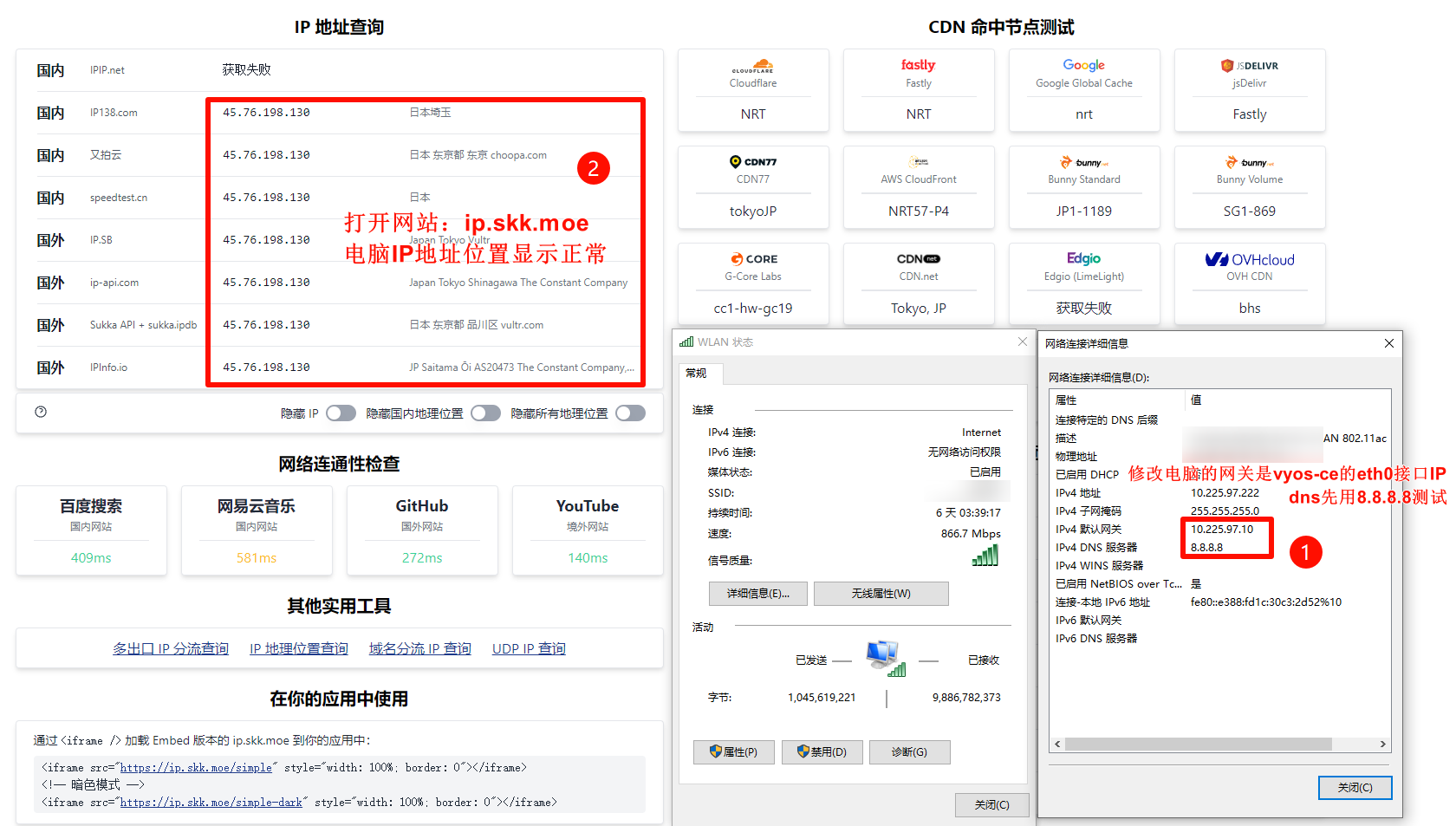Click the CDN.net logo icon
Image resolution: width=1456 pixels, height=826 pixels.
918,259
